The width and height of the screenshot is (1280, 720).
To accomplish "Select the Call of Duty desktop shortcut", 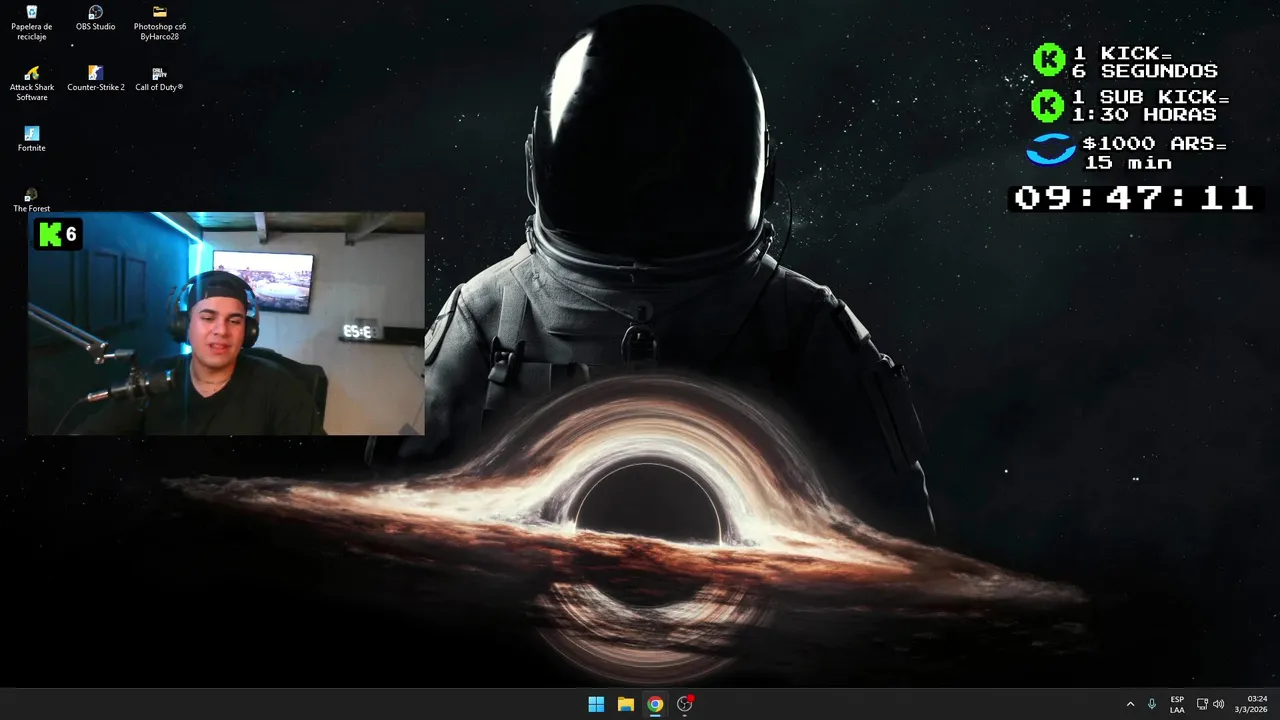I will point(159,79).
